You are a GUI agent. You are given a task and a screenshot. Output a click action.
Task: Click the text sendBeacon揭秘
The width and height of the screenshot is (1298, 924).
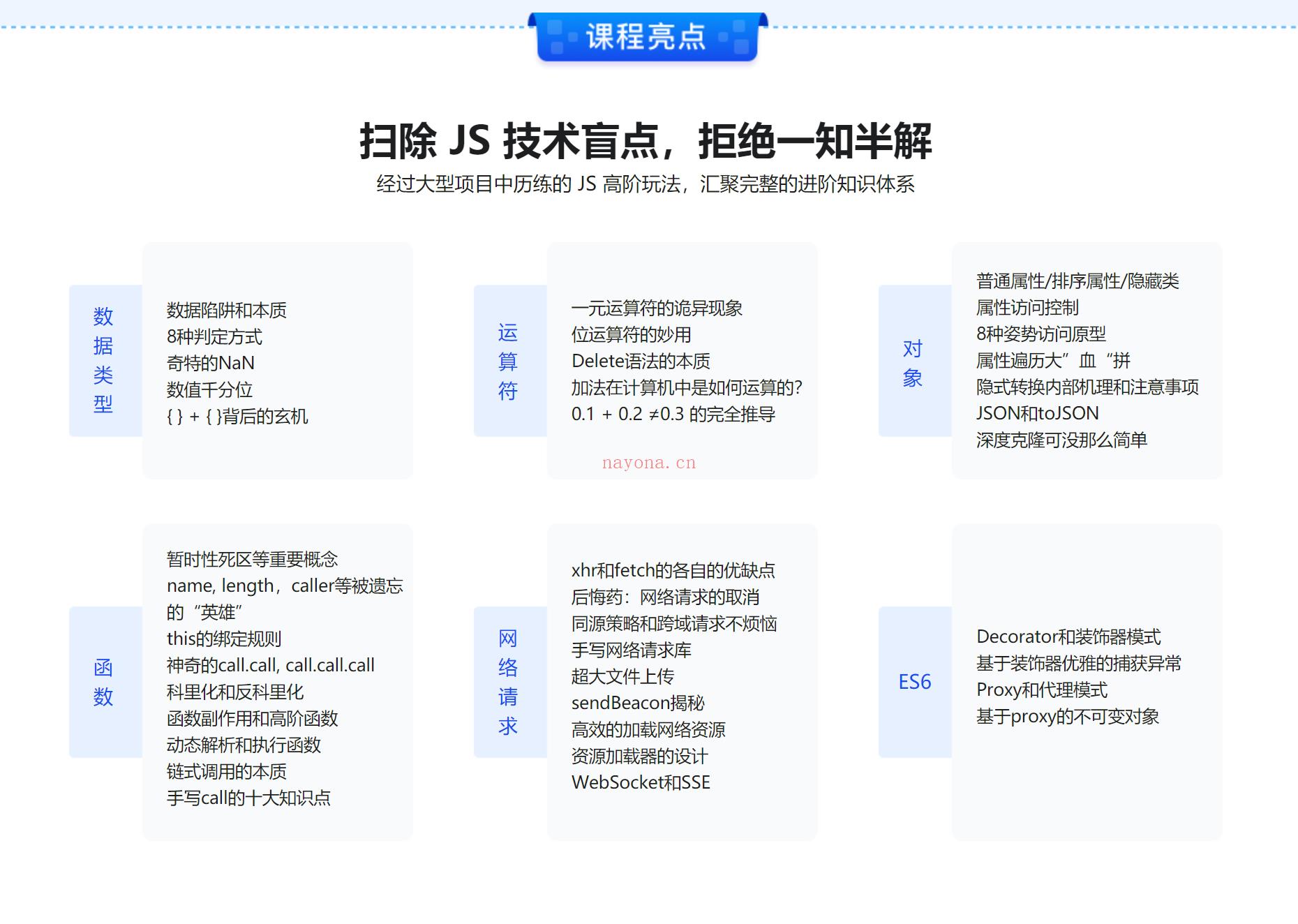click(638, 703)
